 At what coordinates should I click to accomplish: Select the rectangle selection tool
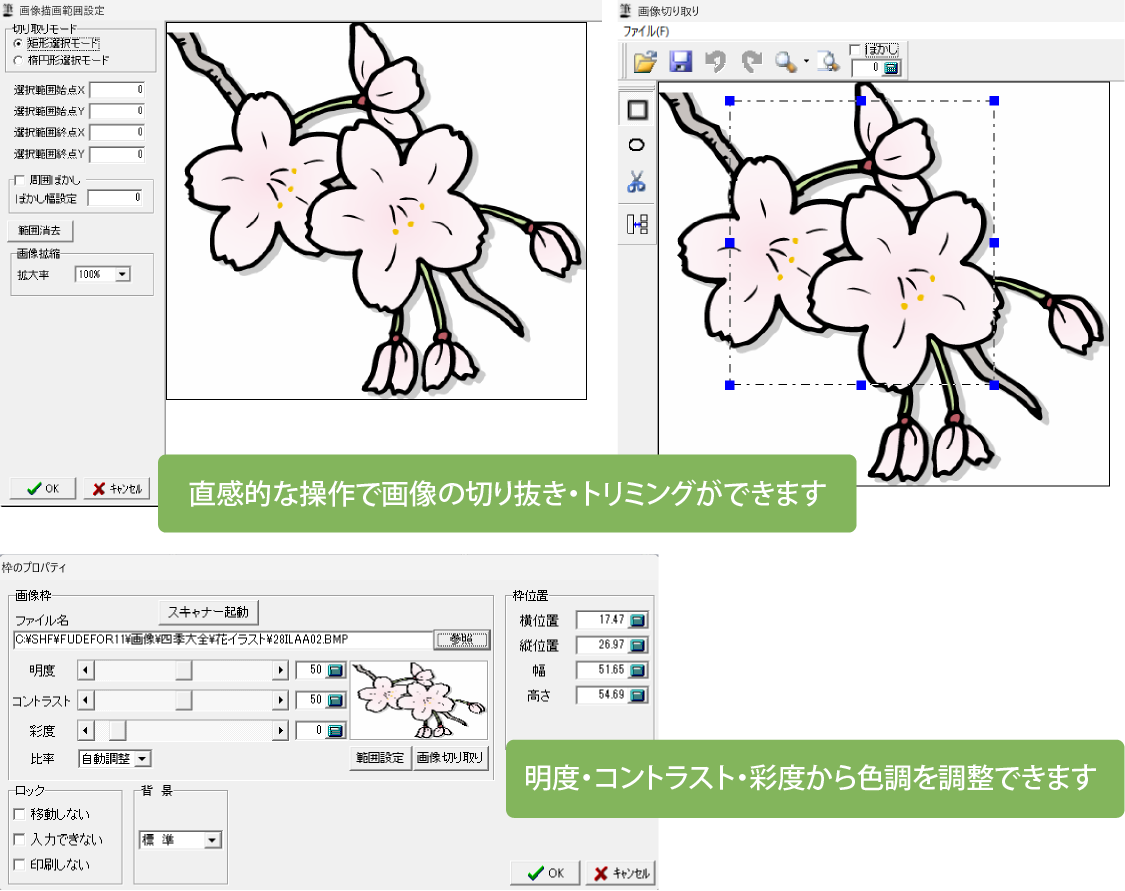[637, 110]
